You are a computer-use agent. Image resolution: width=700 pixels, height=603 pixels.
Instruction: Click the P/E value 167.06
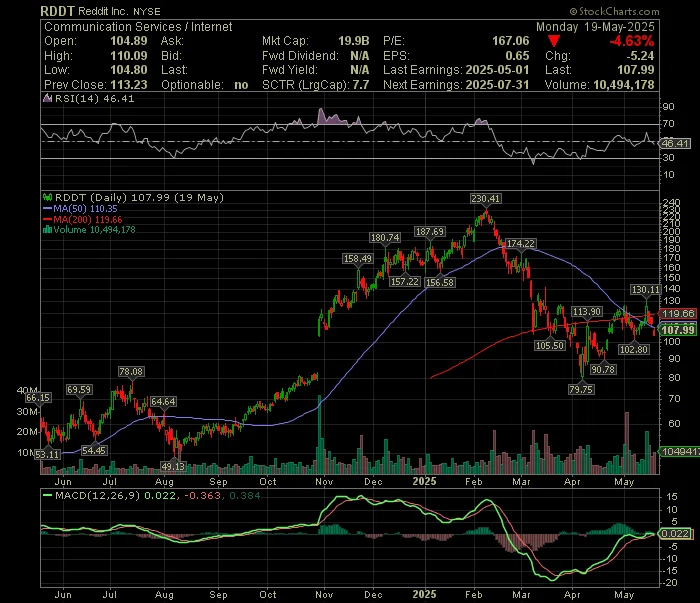[511, 41]
